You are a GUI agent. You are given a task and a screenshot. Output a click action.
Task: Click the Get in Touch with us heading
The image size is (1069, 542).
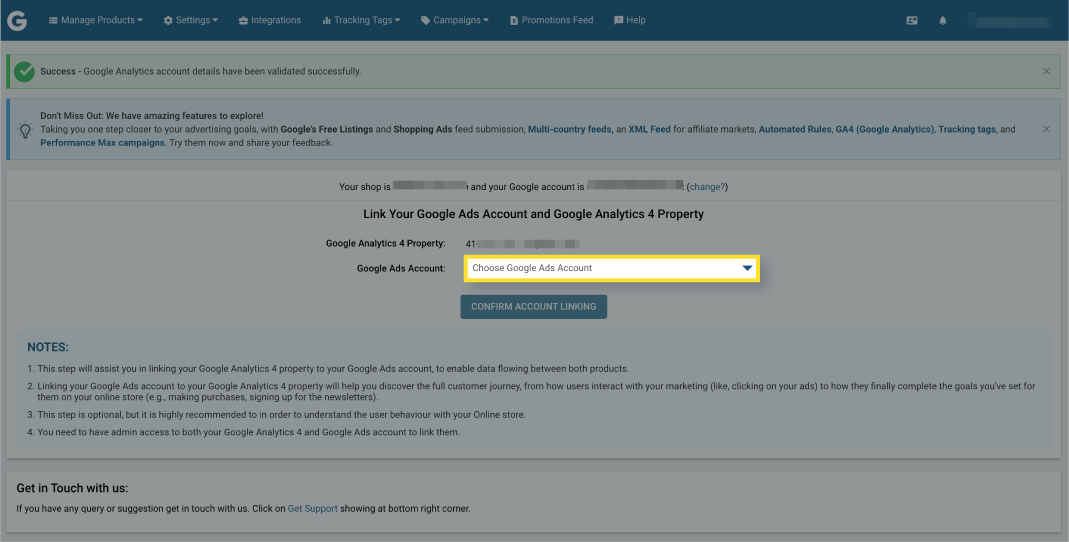(x=72, y=488)
